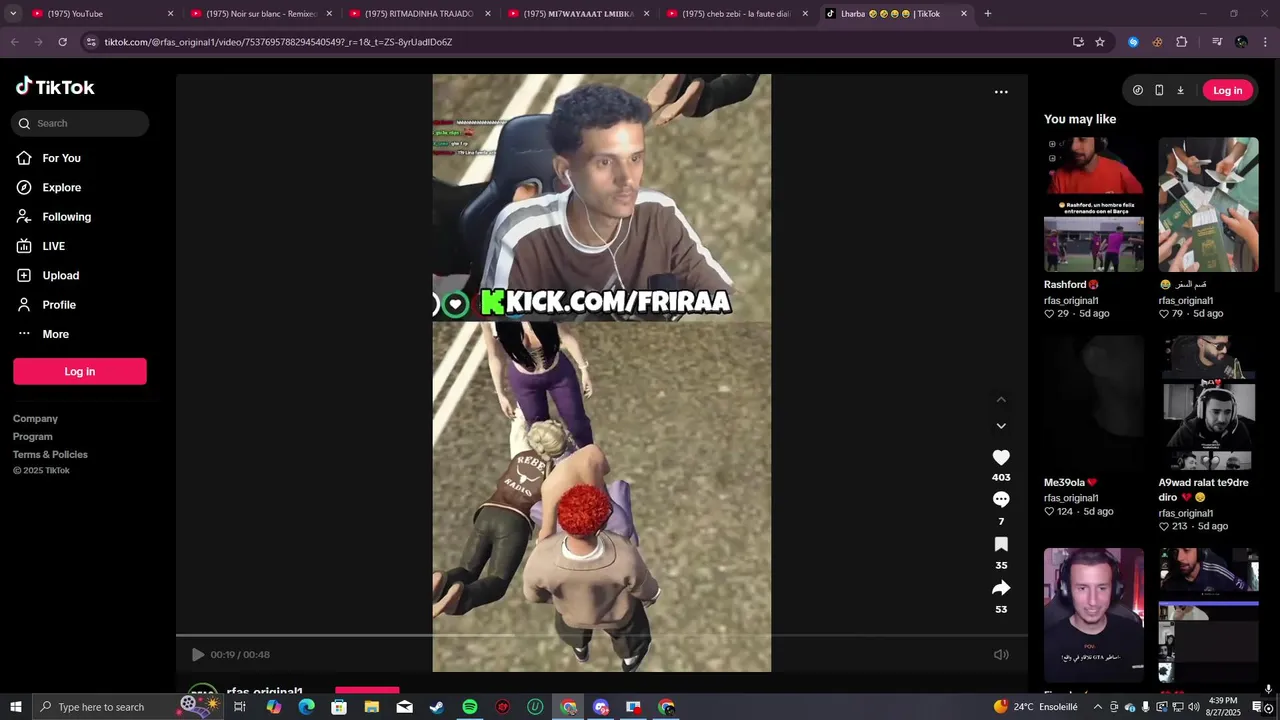The image size is (1280, 720).
Task: Seek on the video progress bar
Action: [601, 635]
